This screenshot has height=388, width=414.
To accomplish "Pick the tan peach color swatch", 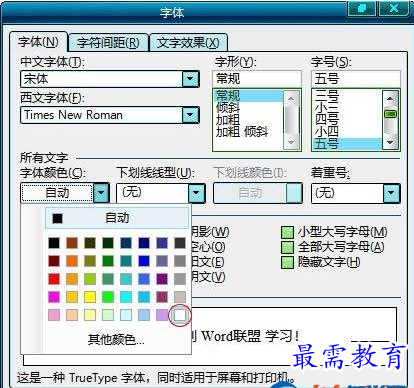I will pos(72,315).
